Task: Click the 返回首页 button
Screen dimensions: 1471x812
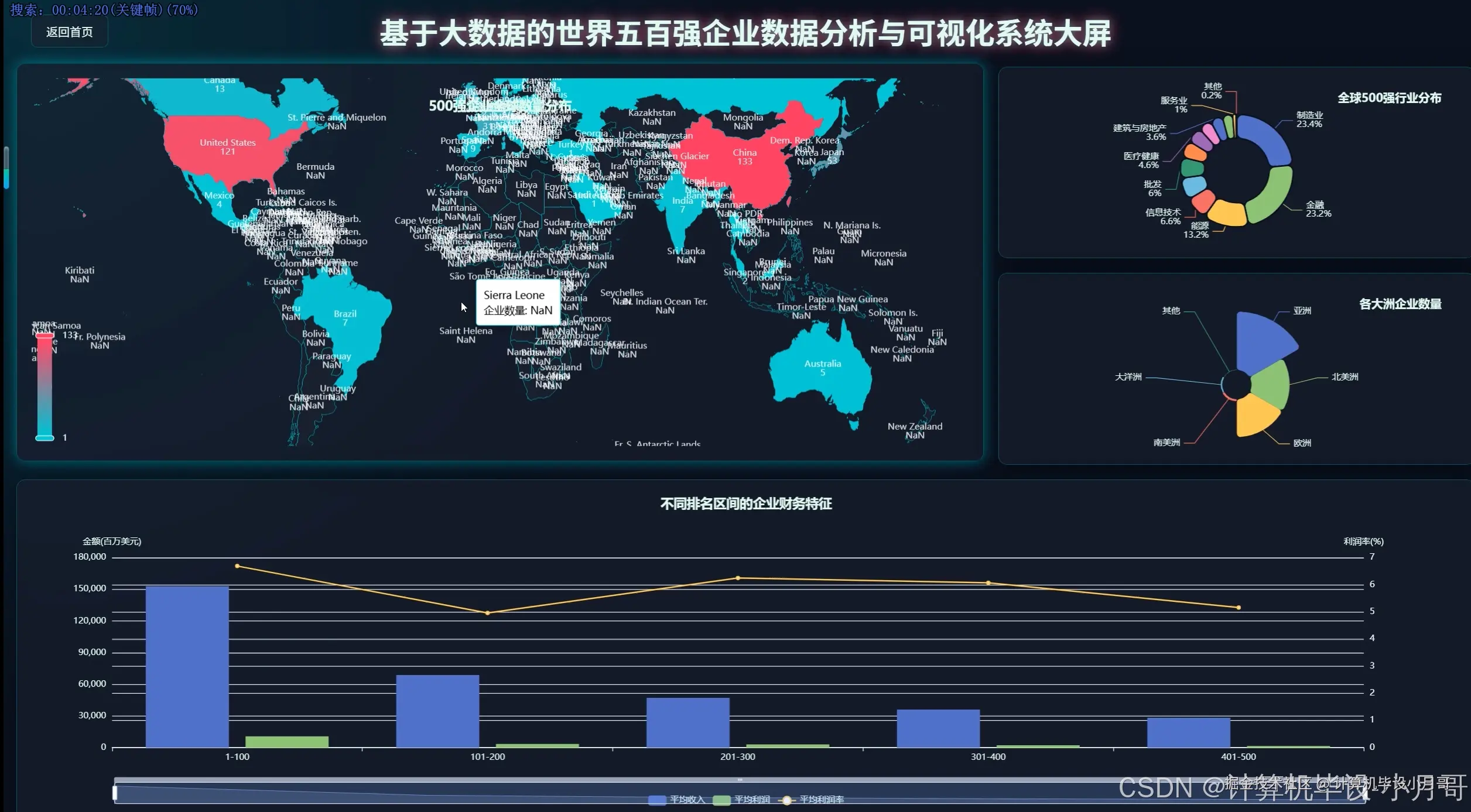Action: (69, 32)
